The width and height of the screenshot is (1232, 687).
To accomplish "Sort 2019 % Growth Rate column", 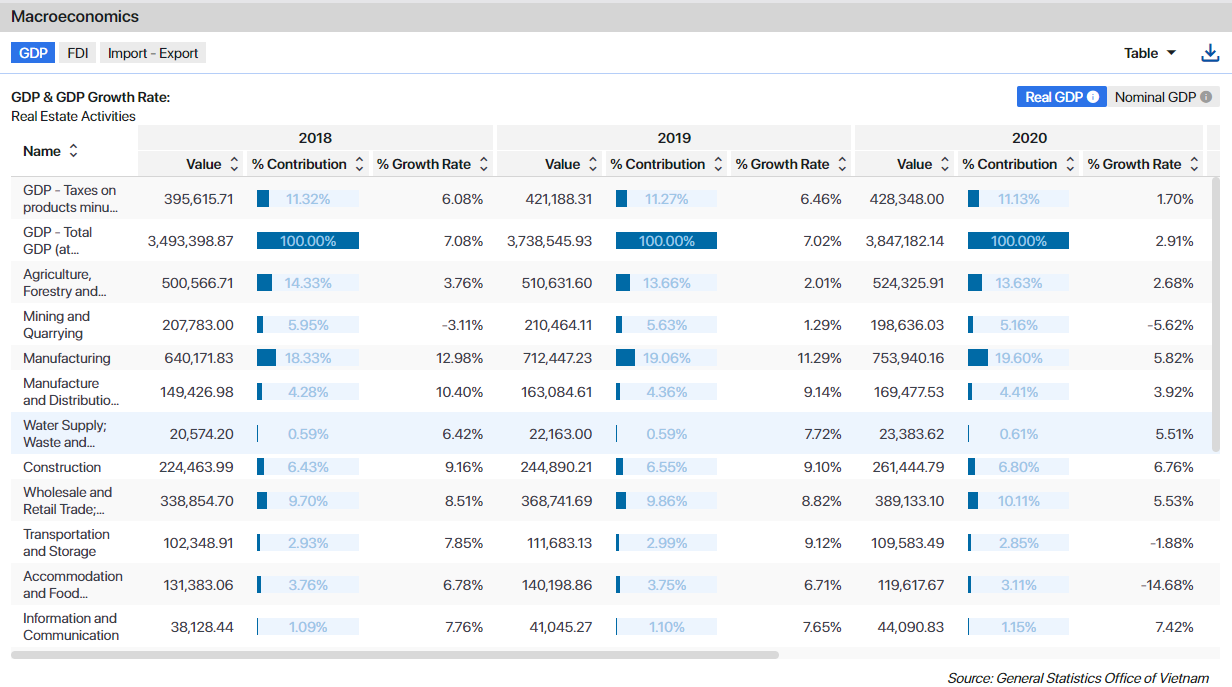I will 842,164.
